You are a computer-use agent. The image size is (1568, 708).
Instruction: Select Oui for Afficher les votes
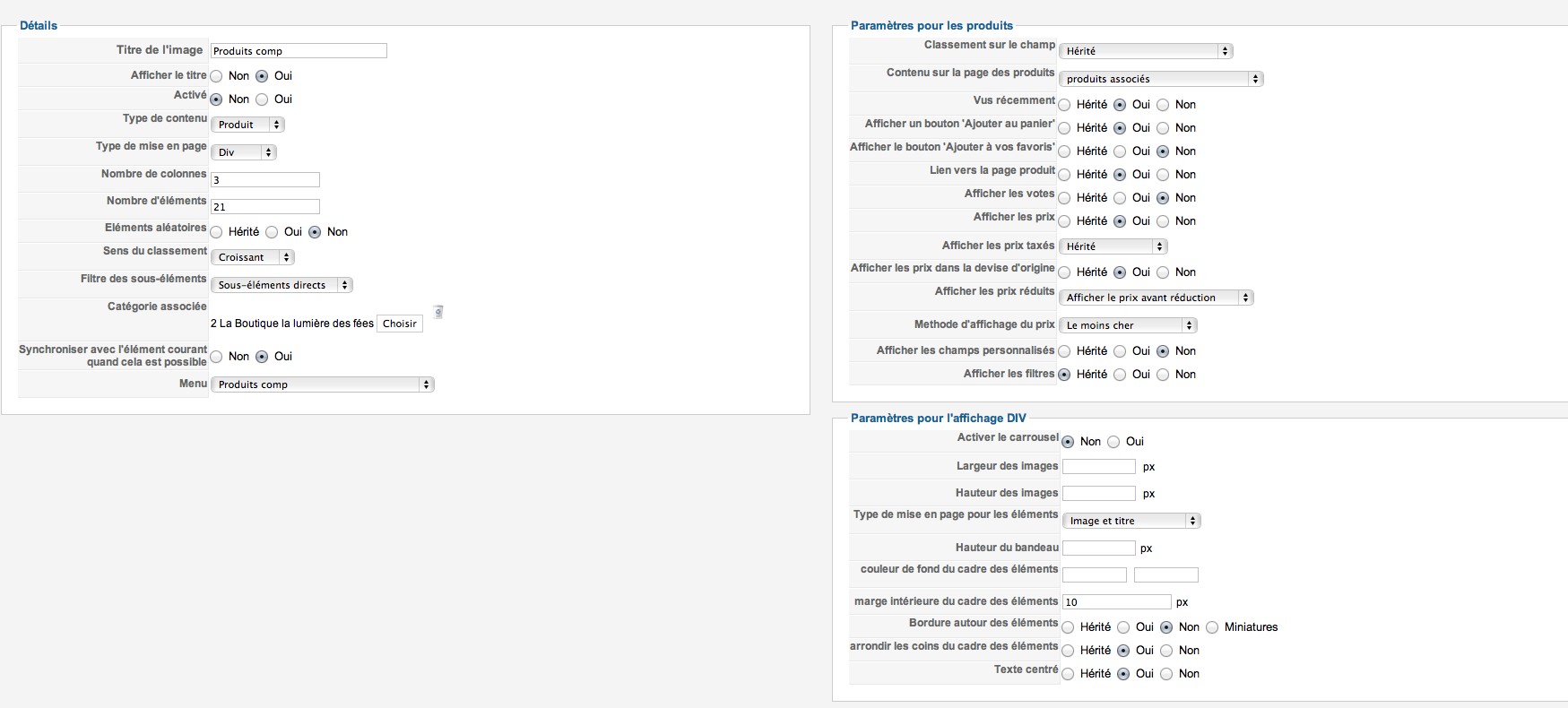[1120, 198]
